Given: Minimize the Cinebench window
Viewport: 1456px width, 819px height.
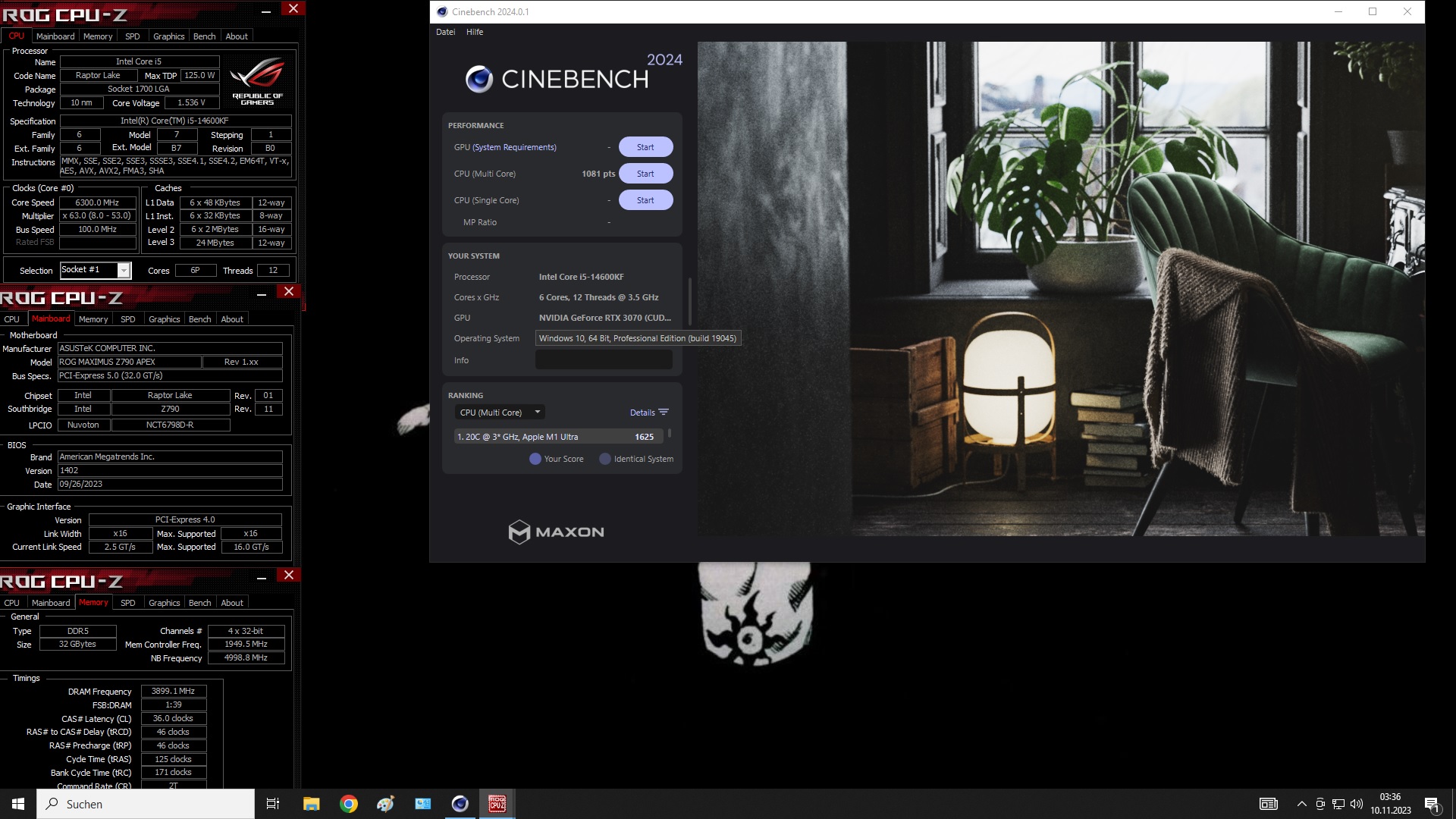Looking at the screenshot, I should [1338, 11].
